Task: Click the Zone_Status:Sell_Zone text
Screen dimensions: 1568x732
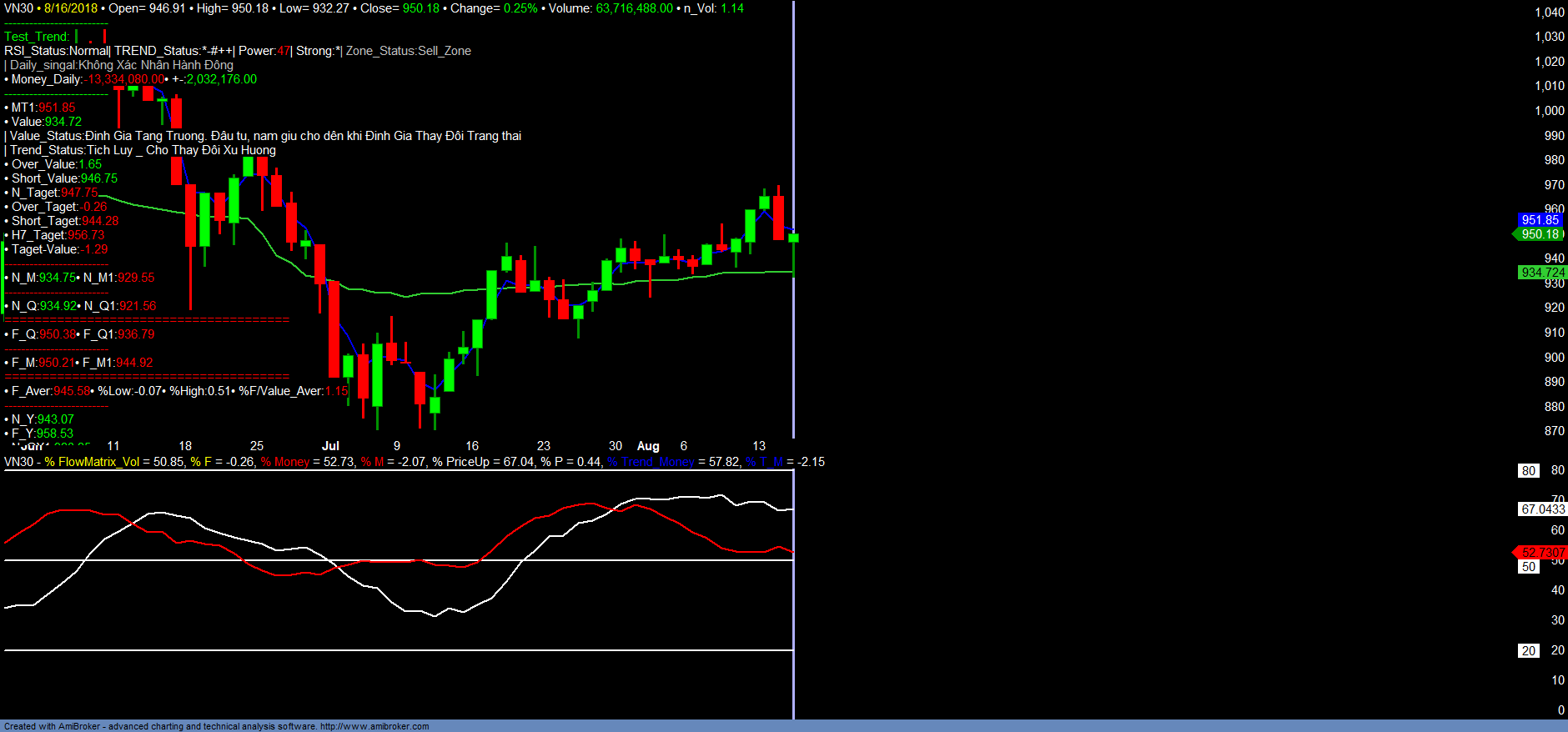Action: (x=408, y=51)
